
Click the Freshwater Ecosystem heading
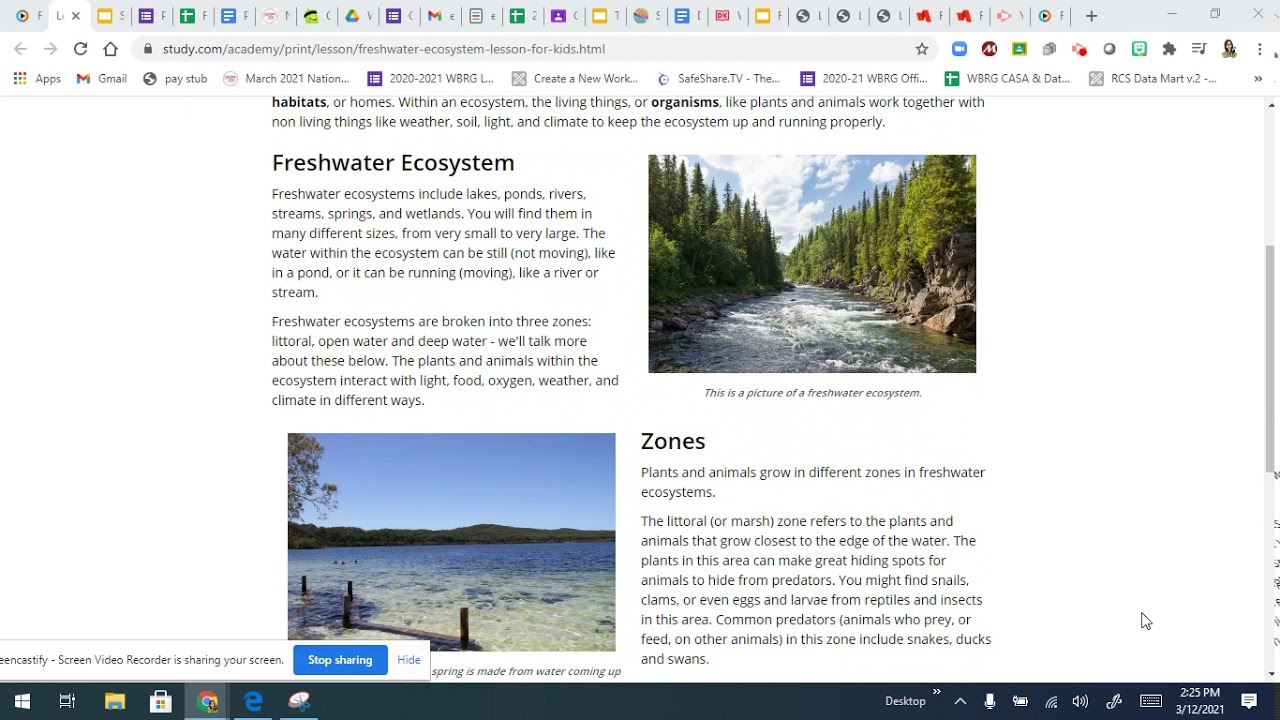[x=393, y=162]
